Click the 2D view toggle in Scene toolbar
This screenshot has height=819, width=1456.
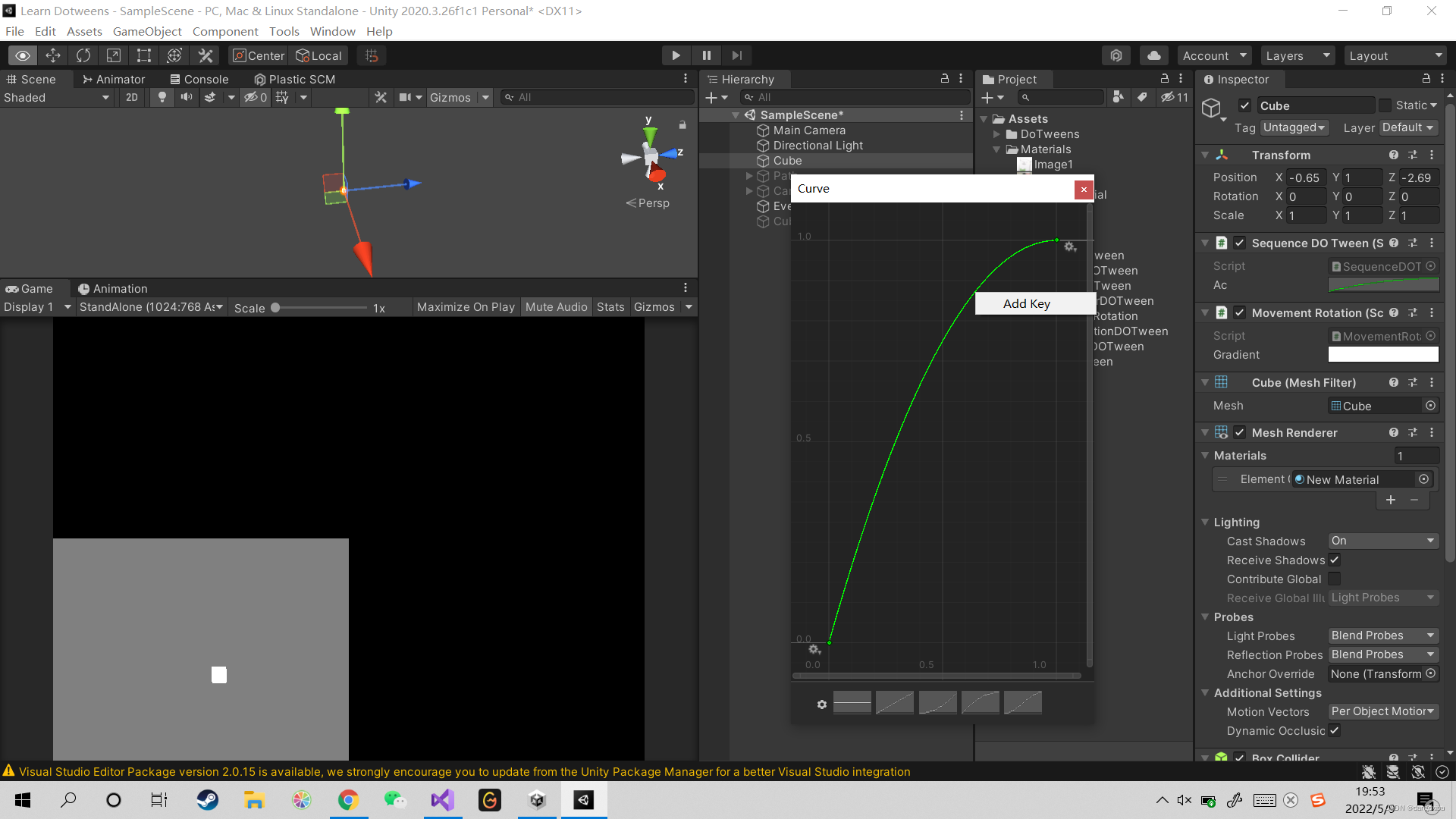coord(131,97)
